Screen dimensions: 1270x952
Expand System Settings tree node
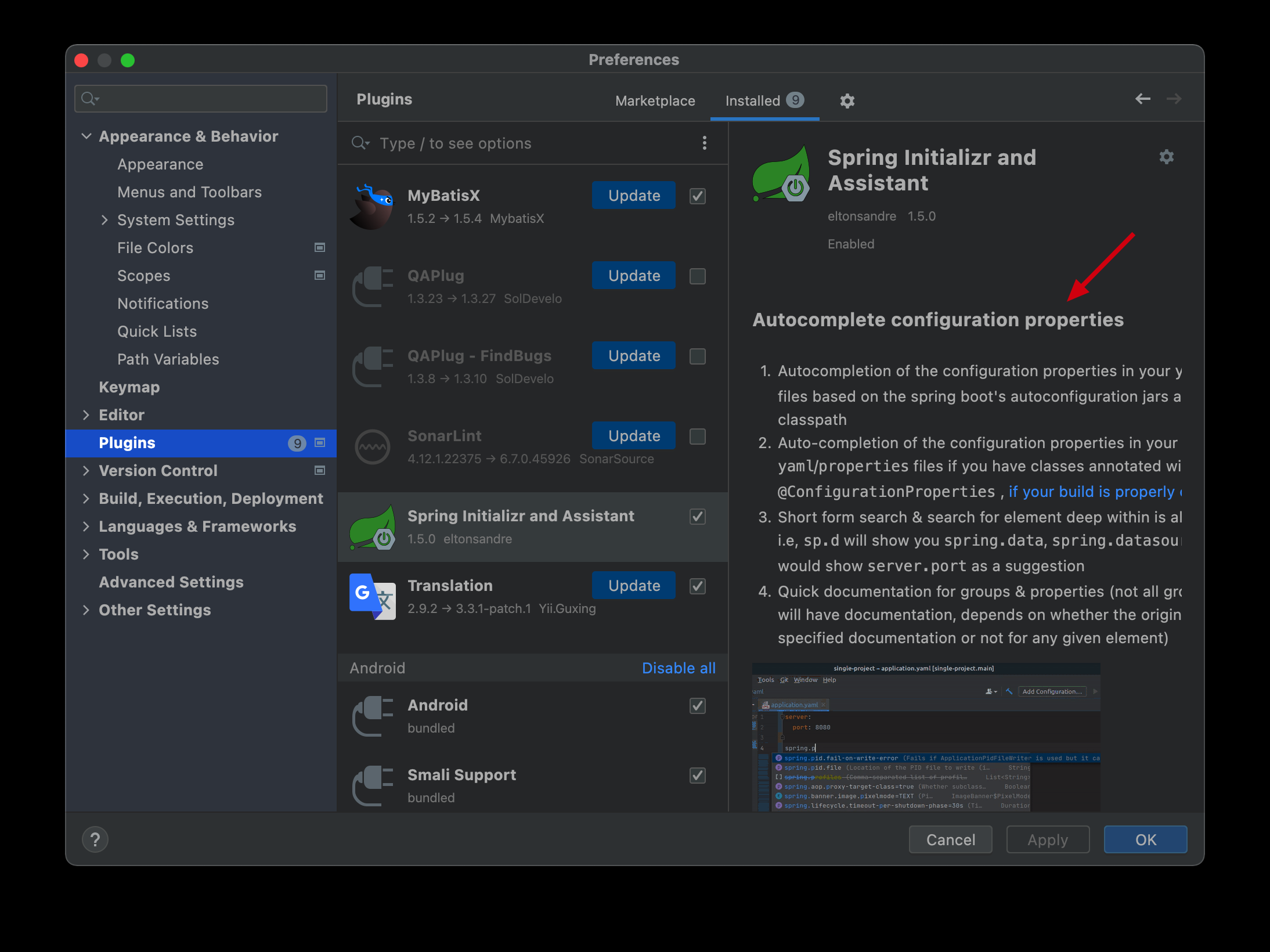point(105,220)
